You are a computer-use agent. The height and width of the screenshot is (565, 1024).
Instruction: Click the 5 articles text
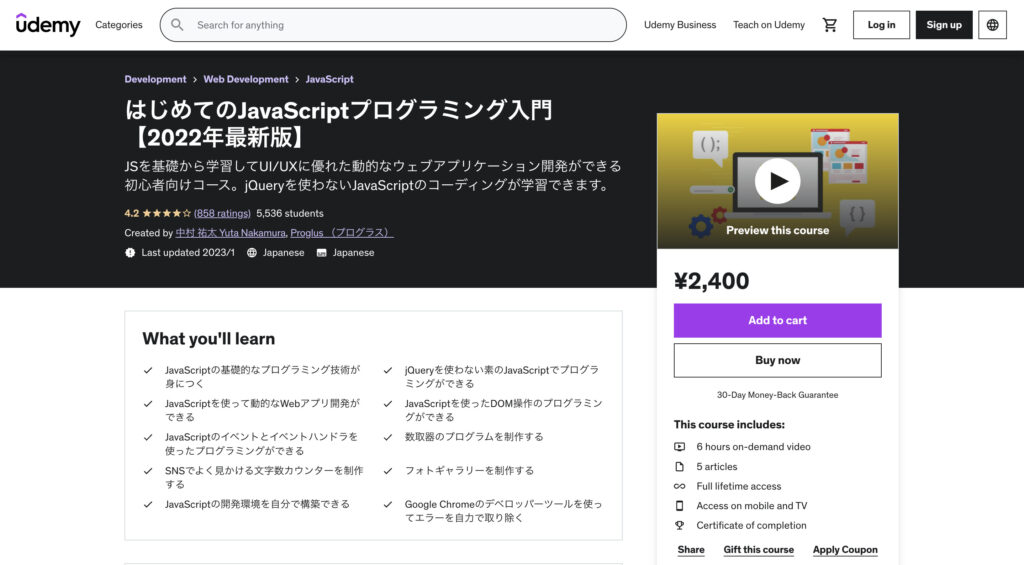point(716,466)
